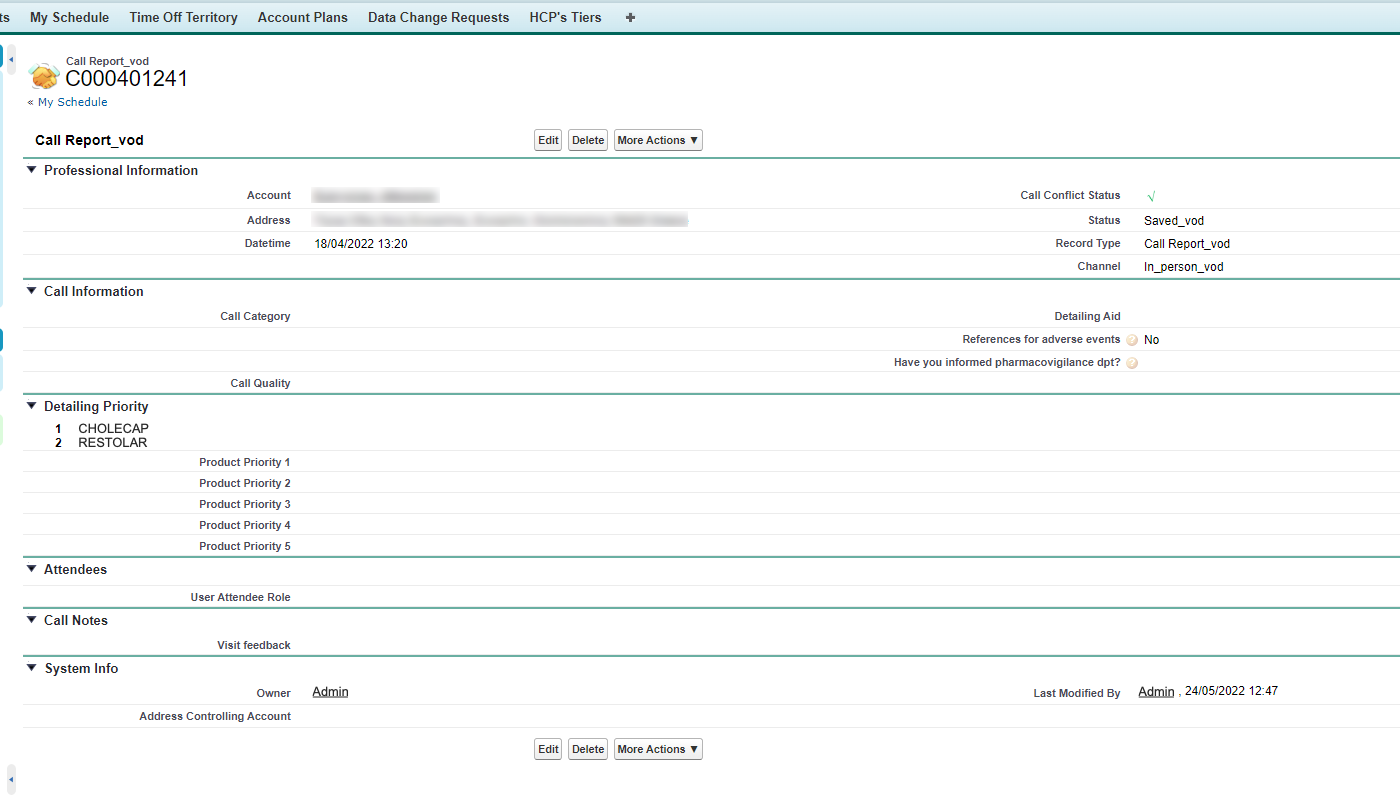The height and width of the screenshot is (812, 1400).
Task: Follow the « My Schedule breadcrumb link
Action: (x=68, y=102)
